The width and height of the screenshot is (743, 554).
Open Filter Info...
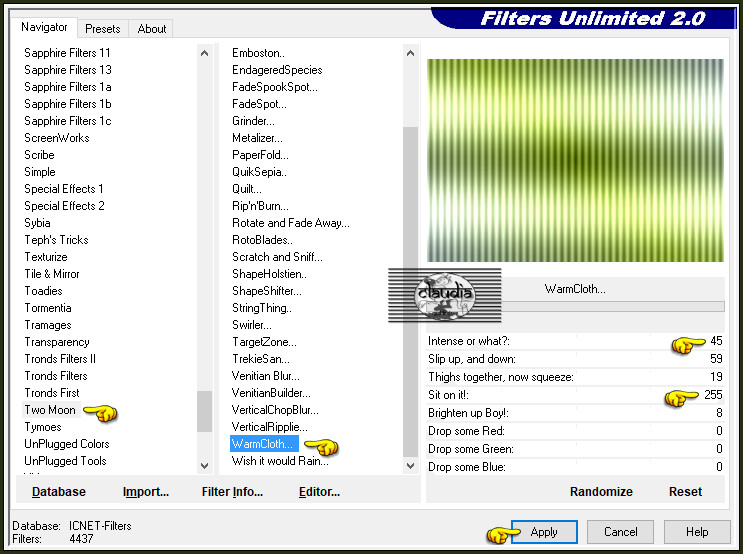click(x=232, y=492)
